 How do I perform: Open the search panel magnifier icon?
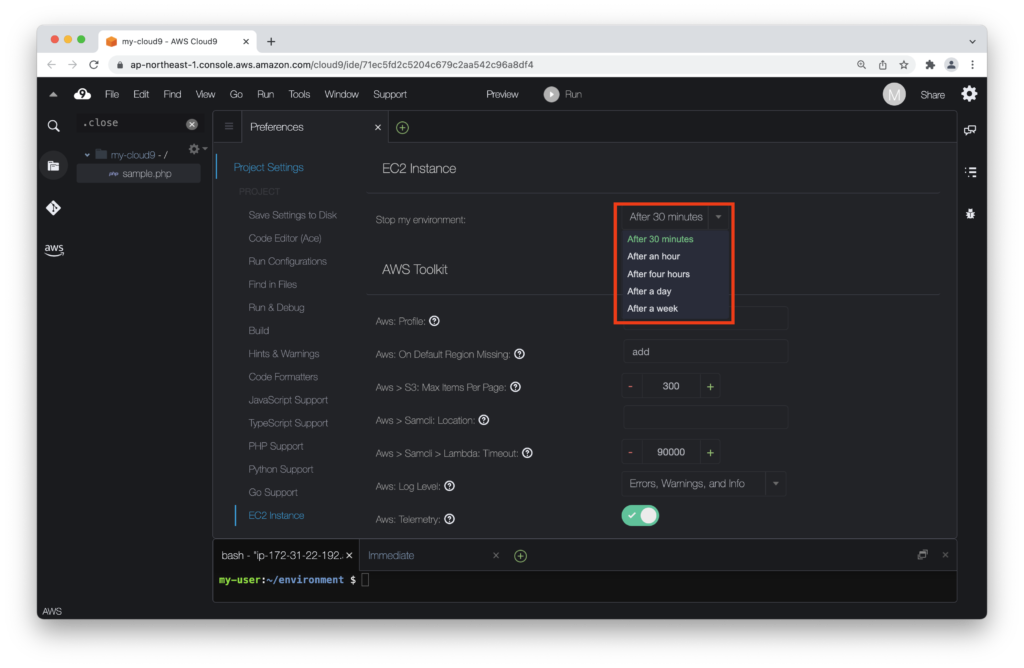click(54, 126)
